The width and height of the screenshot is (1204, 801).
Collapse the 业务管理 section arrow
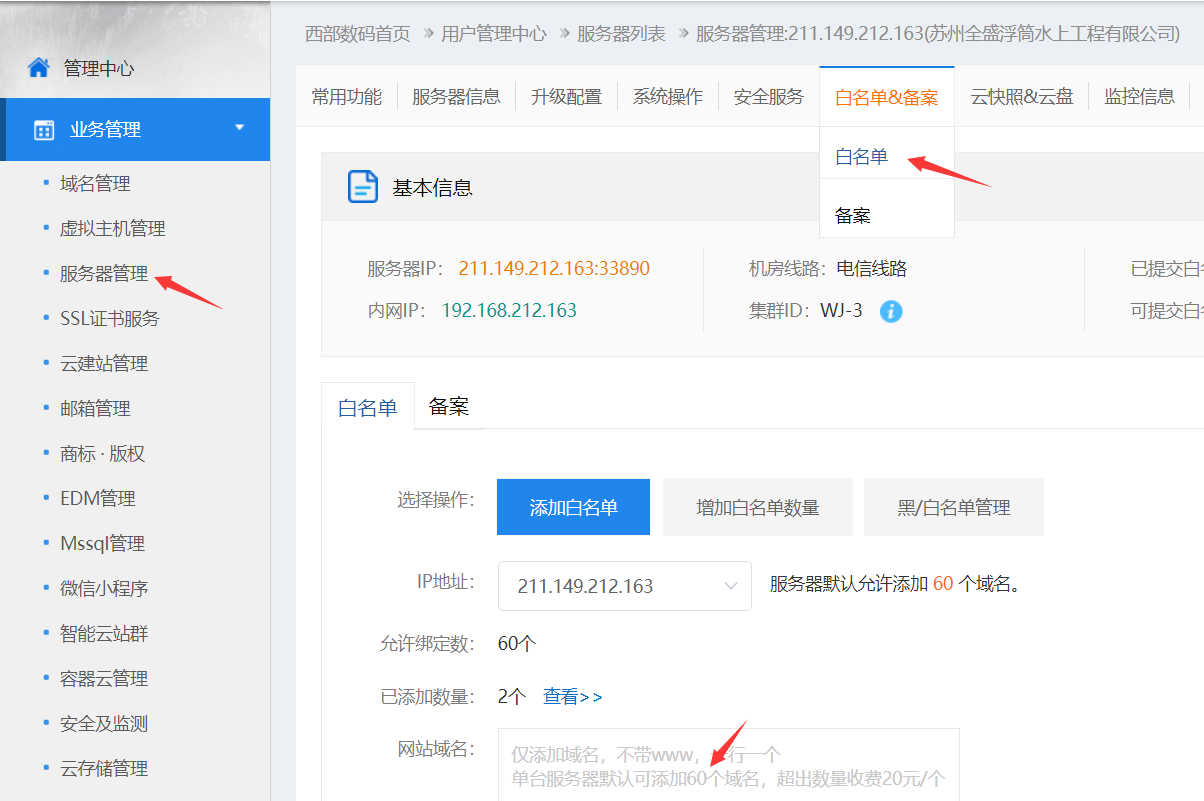point(239,128)
